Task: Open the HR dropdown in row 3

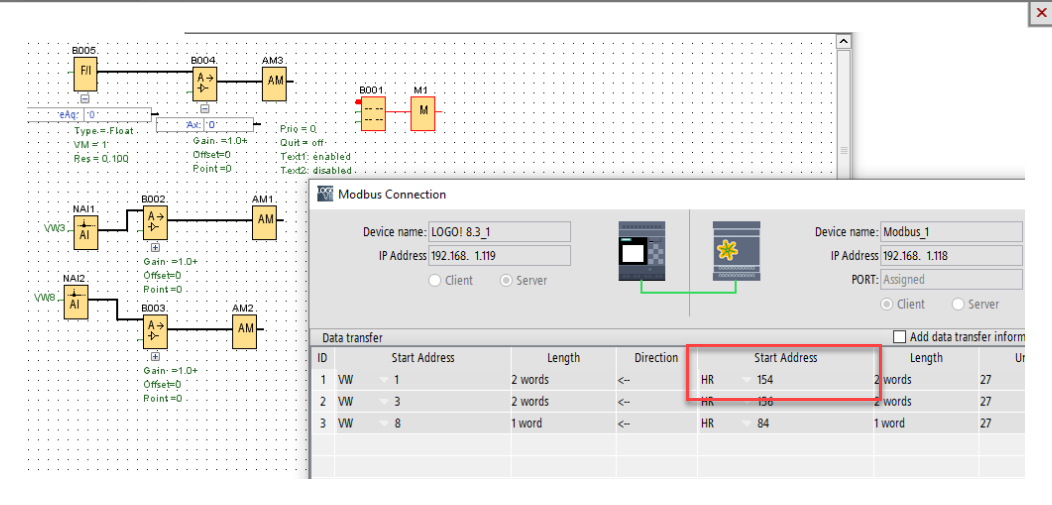Action: pos(744,423)
